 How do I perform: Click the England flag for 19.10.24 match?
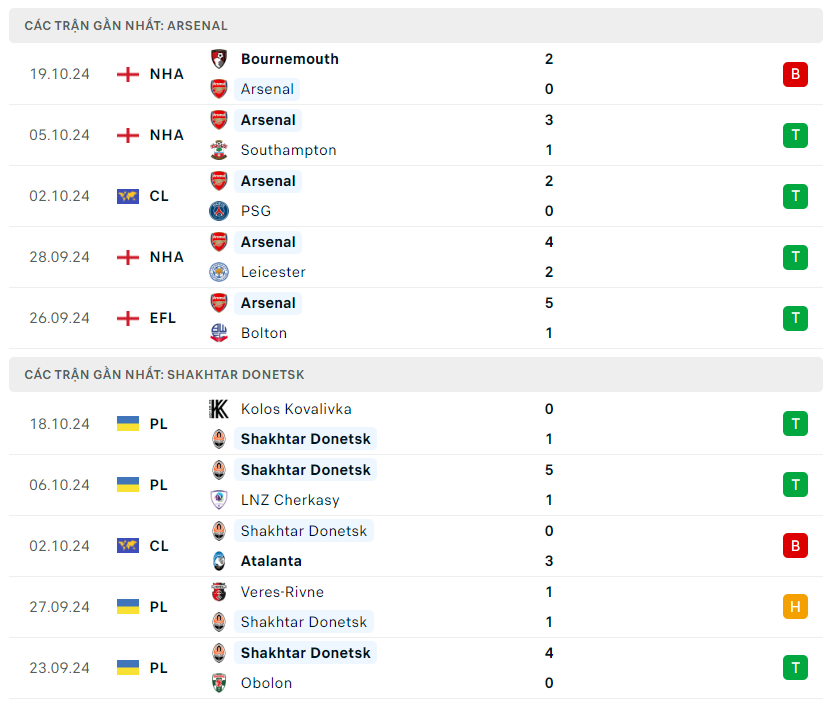click(x=128, y=74)
